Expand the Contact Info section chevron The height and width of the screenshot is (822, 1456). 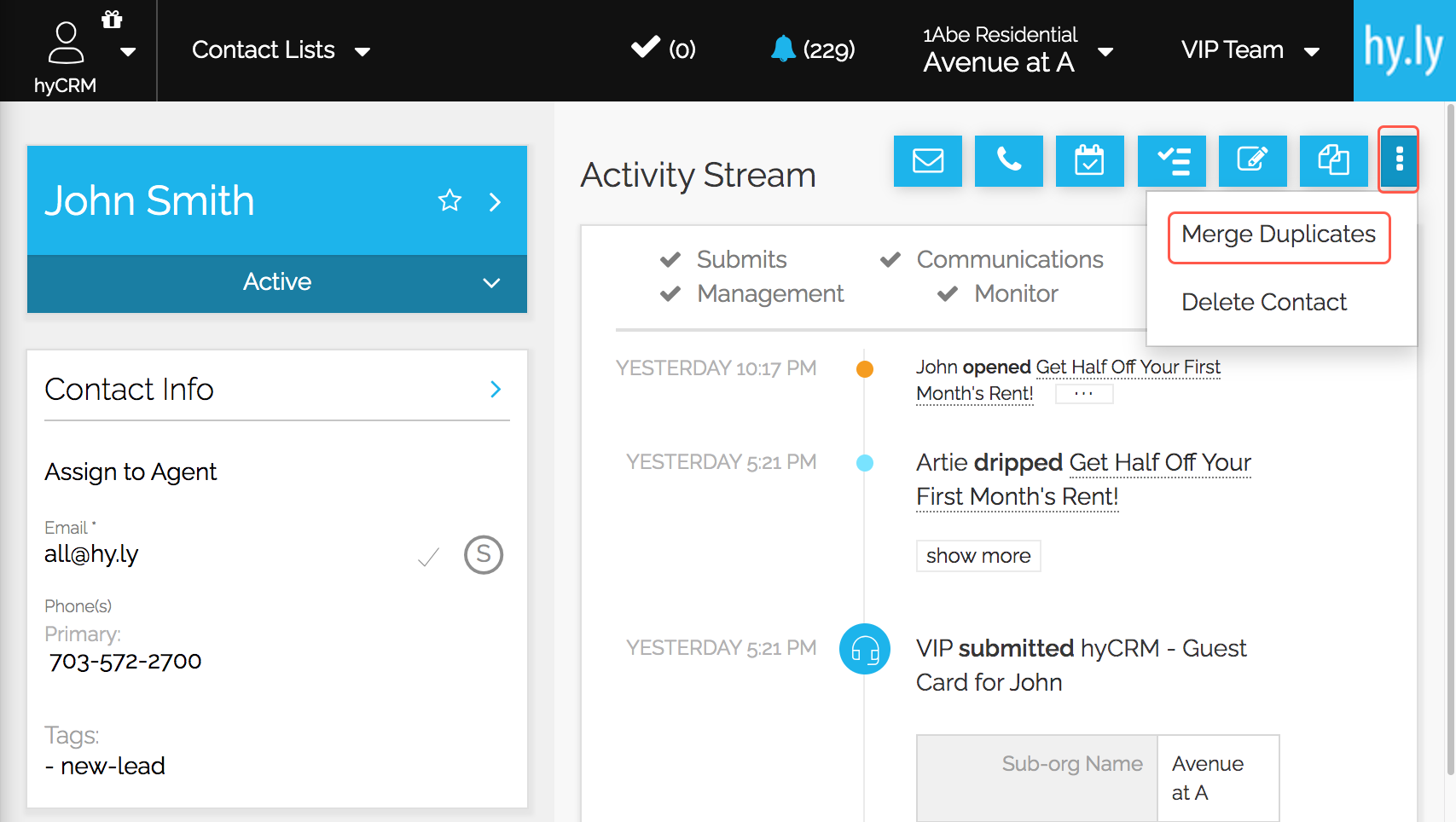(496, 390)
